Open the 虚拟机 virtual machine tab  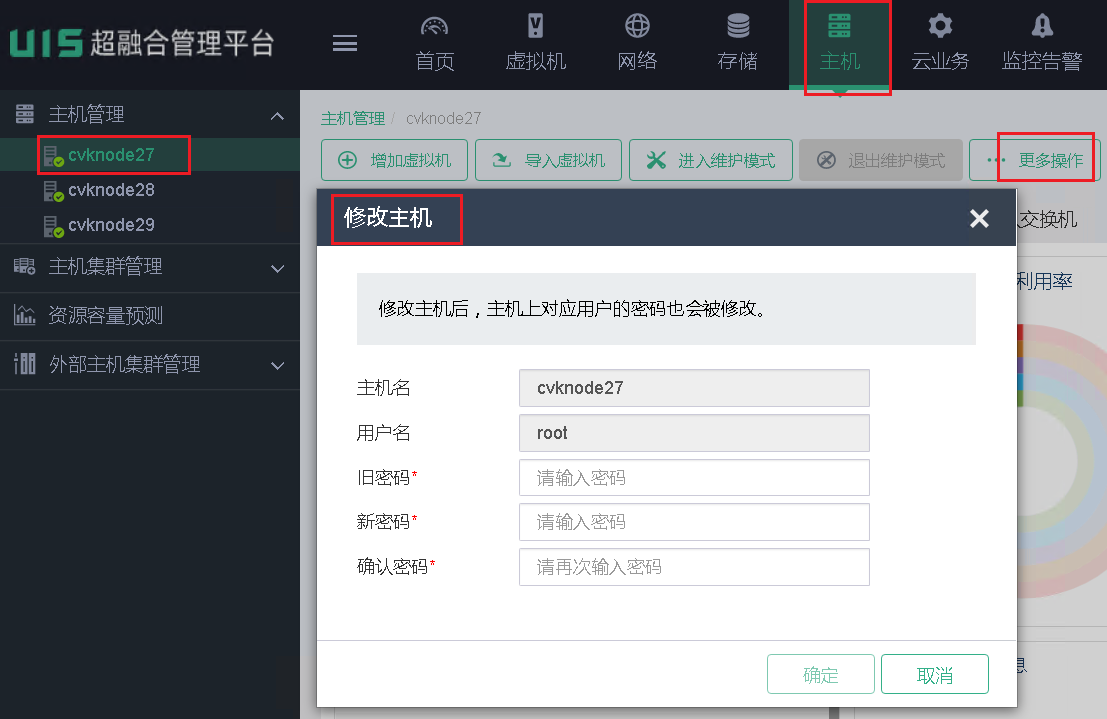coord(536,44)
